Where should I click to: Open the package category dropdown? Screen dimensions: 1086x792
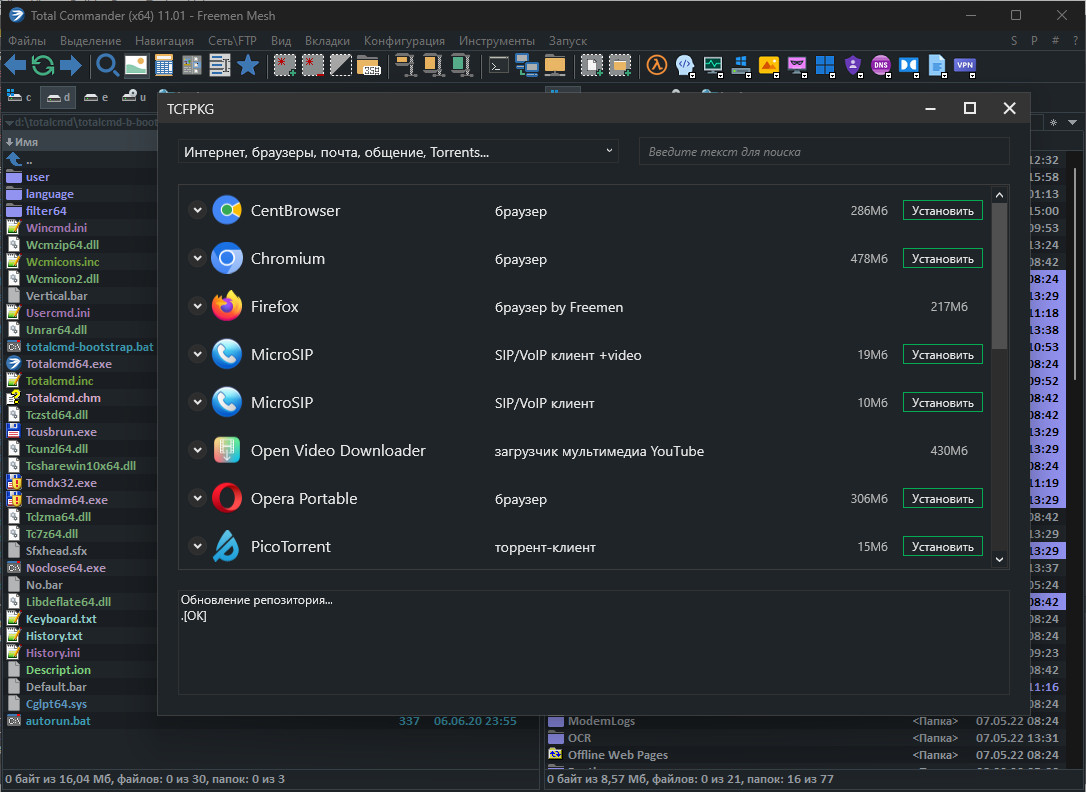tap(399, 152)
